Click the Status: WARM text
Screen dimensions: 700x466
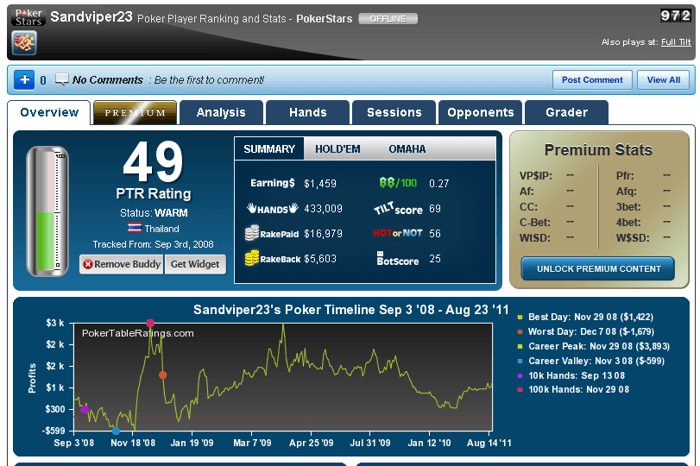154,213
